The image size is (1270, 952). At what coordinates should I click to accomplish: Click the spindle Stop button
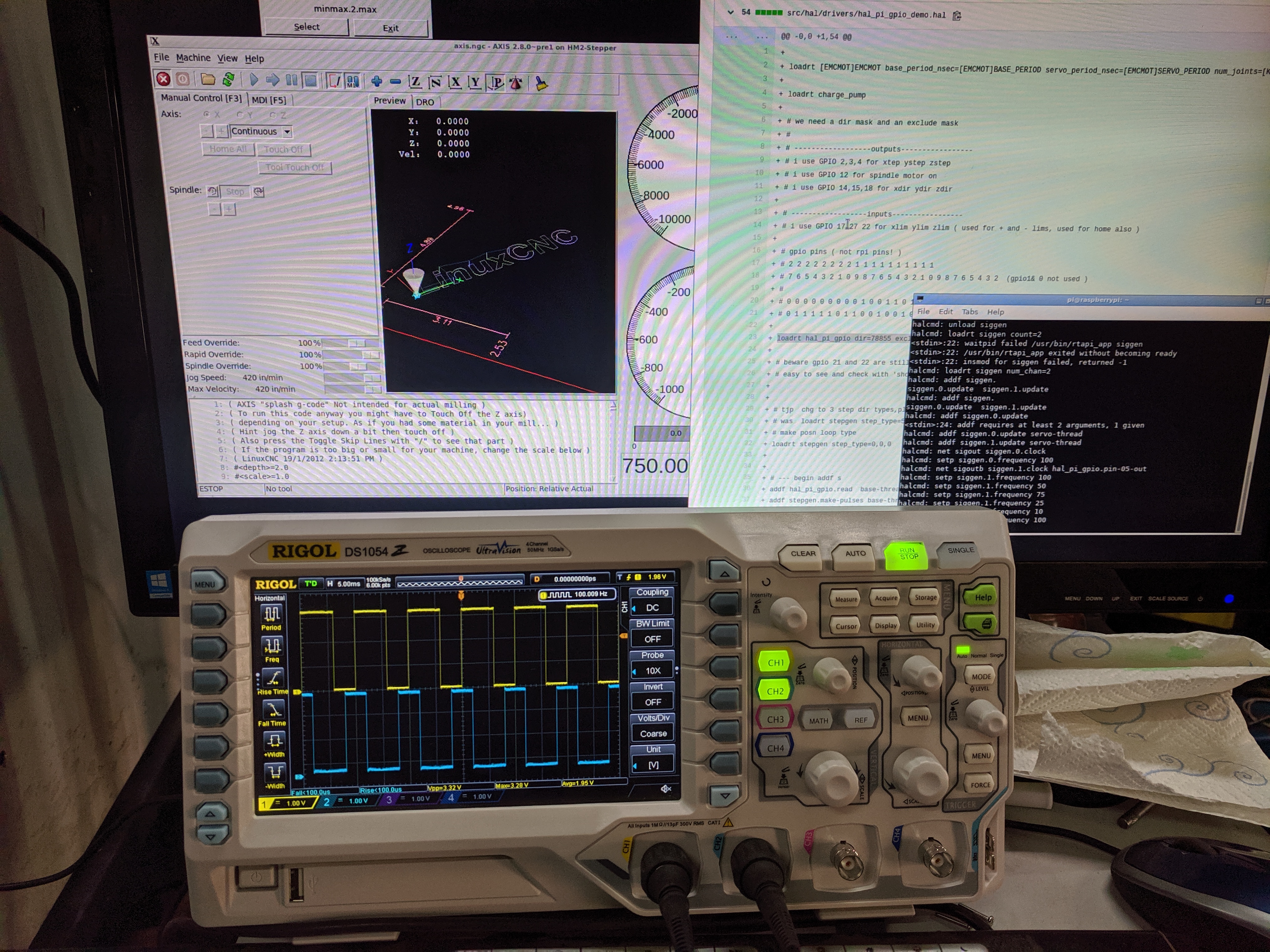point(235,192)
